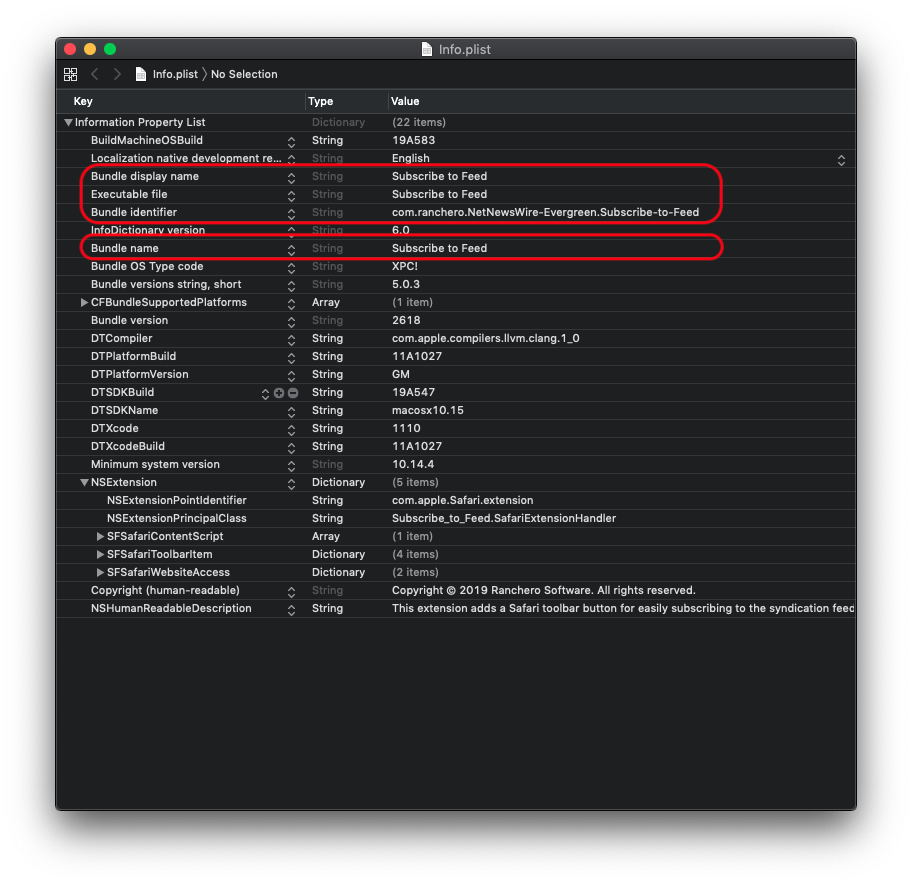Select Minimum system version value 10.14.4
The height and width of the screenshot is (884, 912).
coord(413,465)
